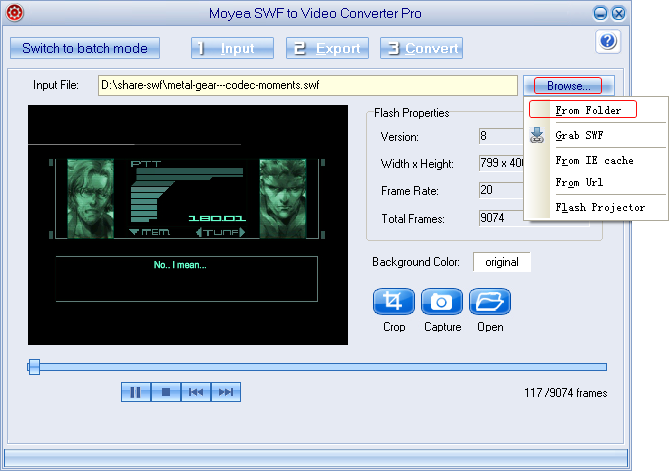Click the 117 /9074 frames counter text
The image size is (669, 471).
565,393
